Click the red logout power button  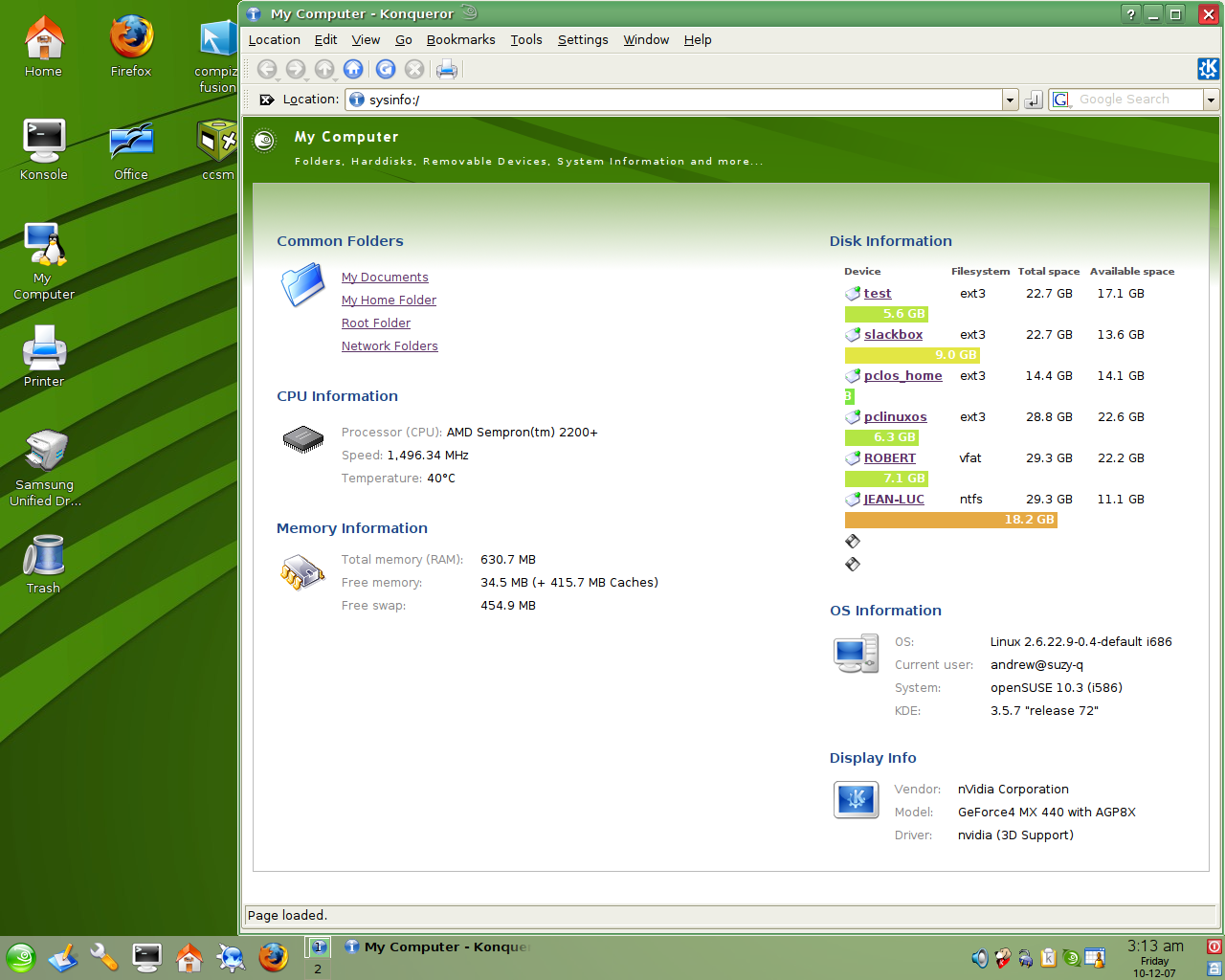click(1214, 947)
